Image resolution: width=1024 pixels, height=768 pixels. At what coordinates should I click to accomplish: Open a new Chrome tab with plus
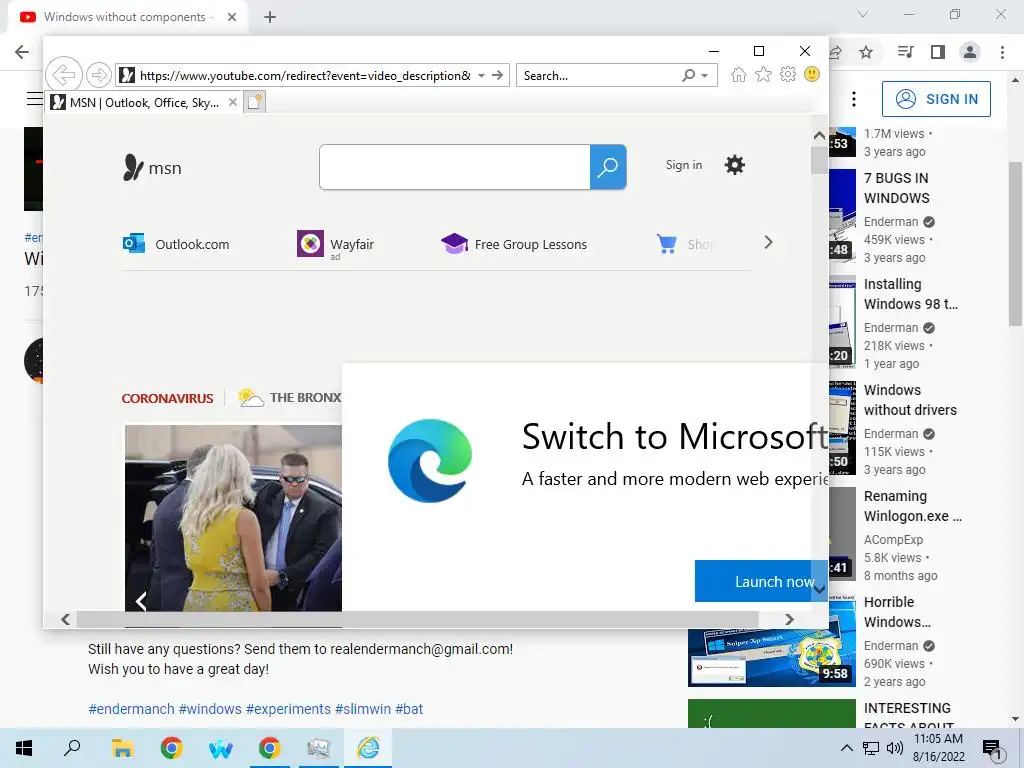(270, 17)
